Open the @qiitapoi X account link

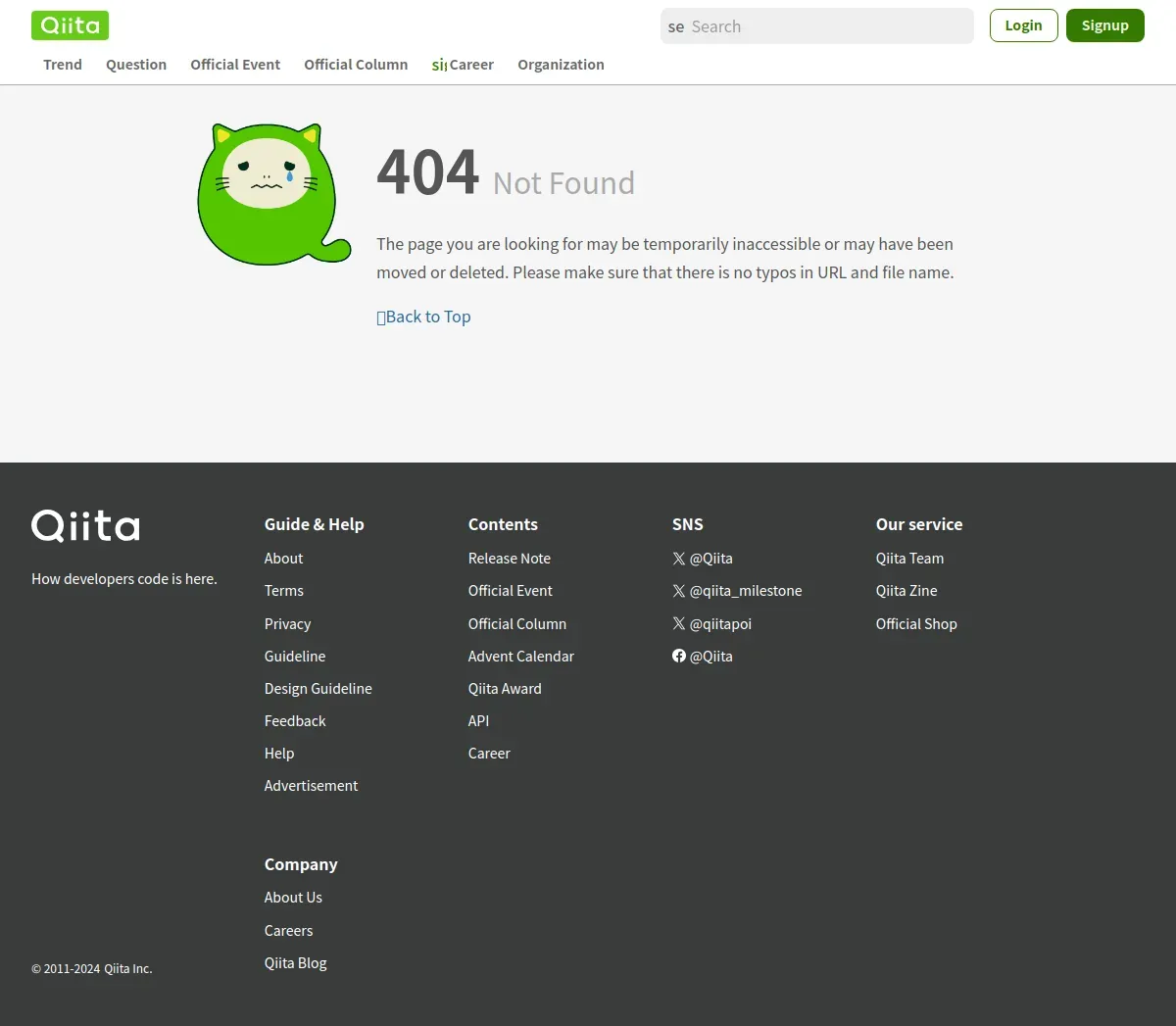pos(711,624)
